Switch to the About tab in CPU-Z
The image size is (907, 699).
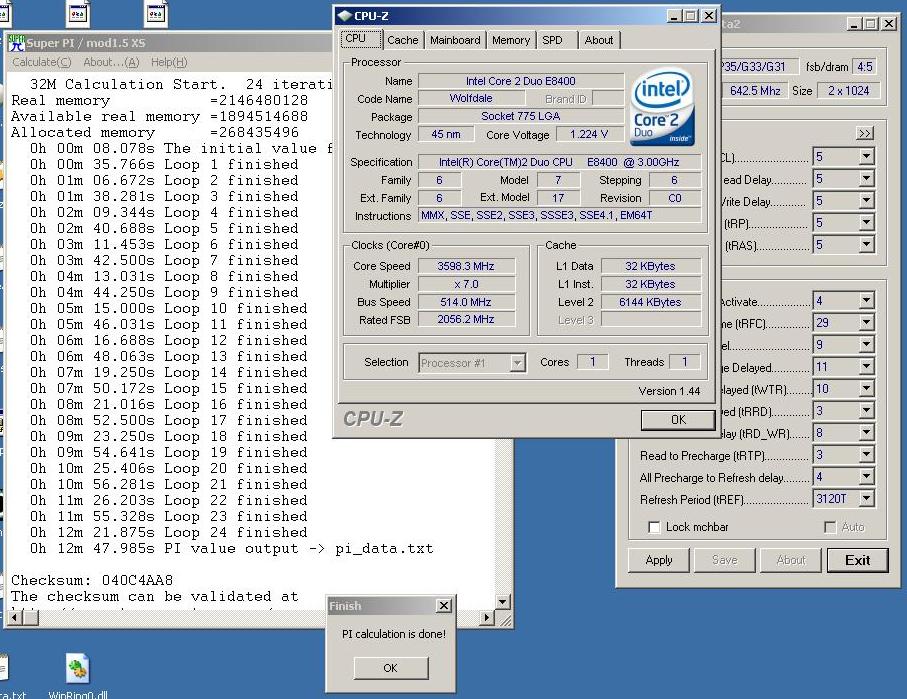click(599, 40)
